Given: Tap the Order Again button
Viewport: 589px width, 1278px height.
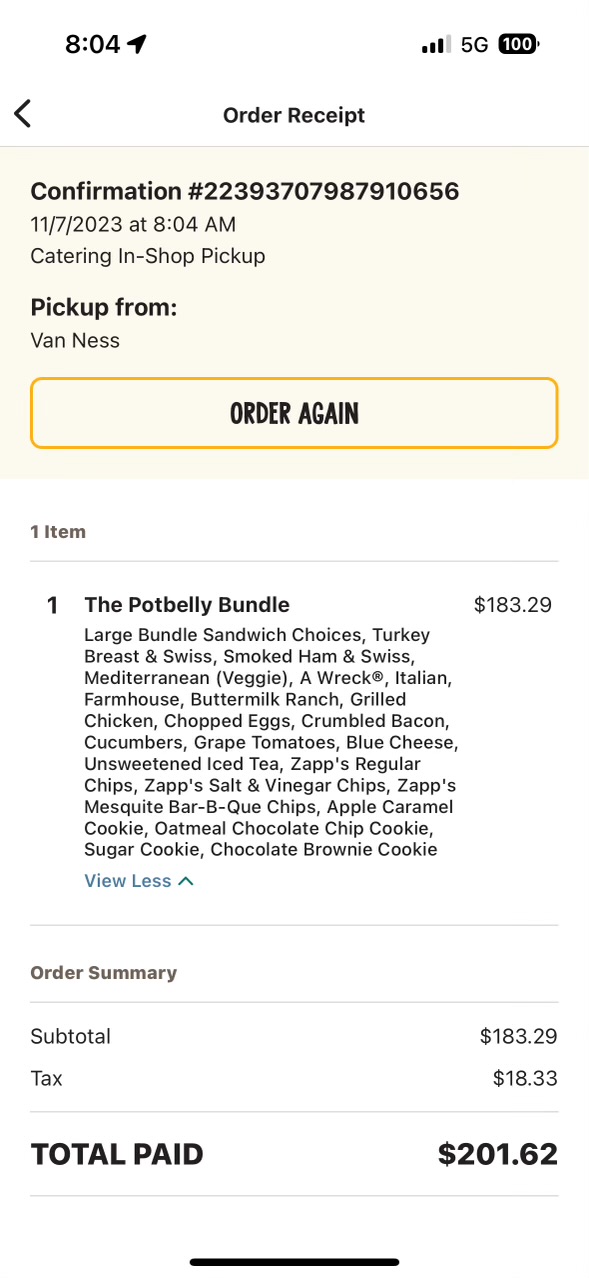Looking at the screenshot, I should (294, 413).
